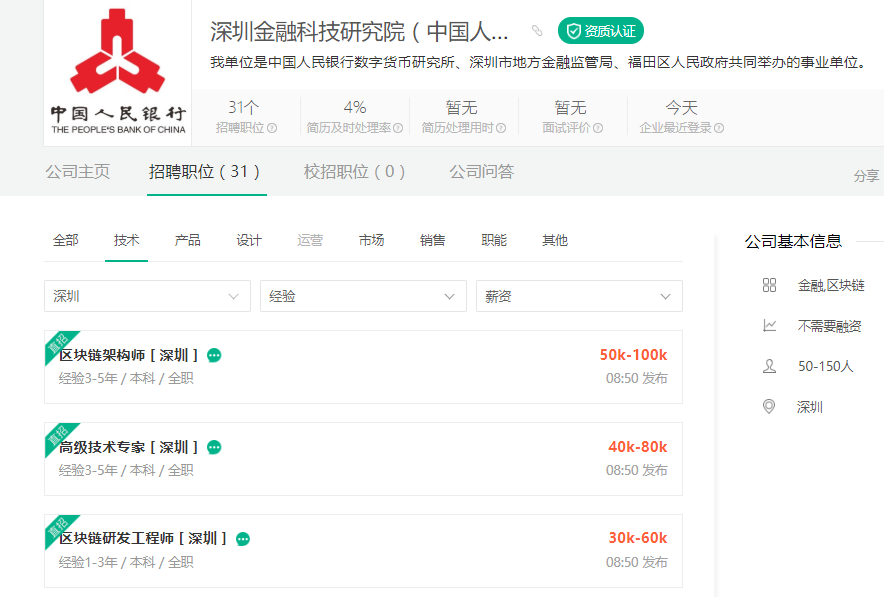Screen dimensions: 884x597
Task: Click the person icon beside 50-150人
Action: pos(769,366)
